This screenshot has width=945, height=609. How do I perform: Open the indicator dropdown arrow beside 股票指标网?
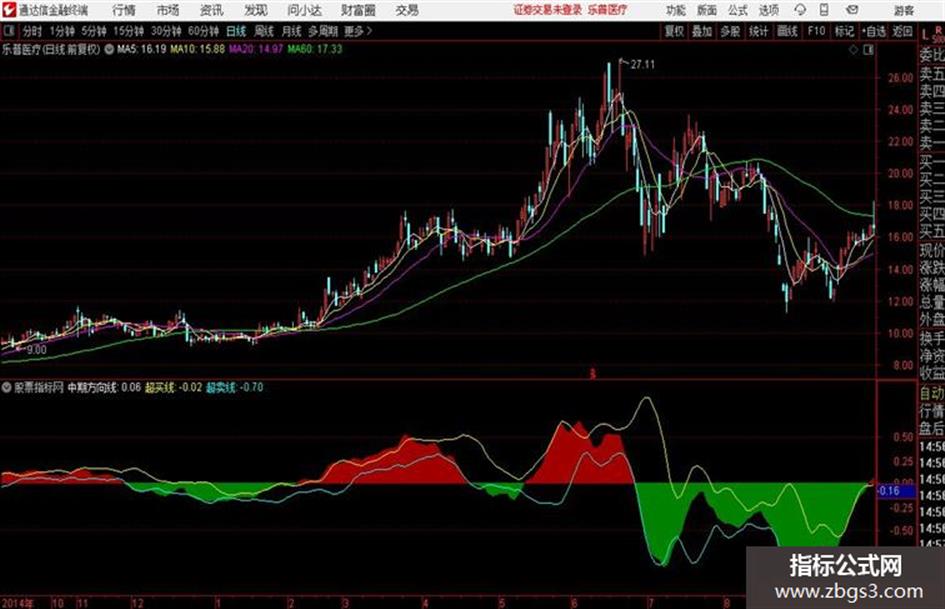click(x=6, y=387)
